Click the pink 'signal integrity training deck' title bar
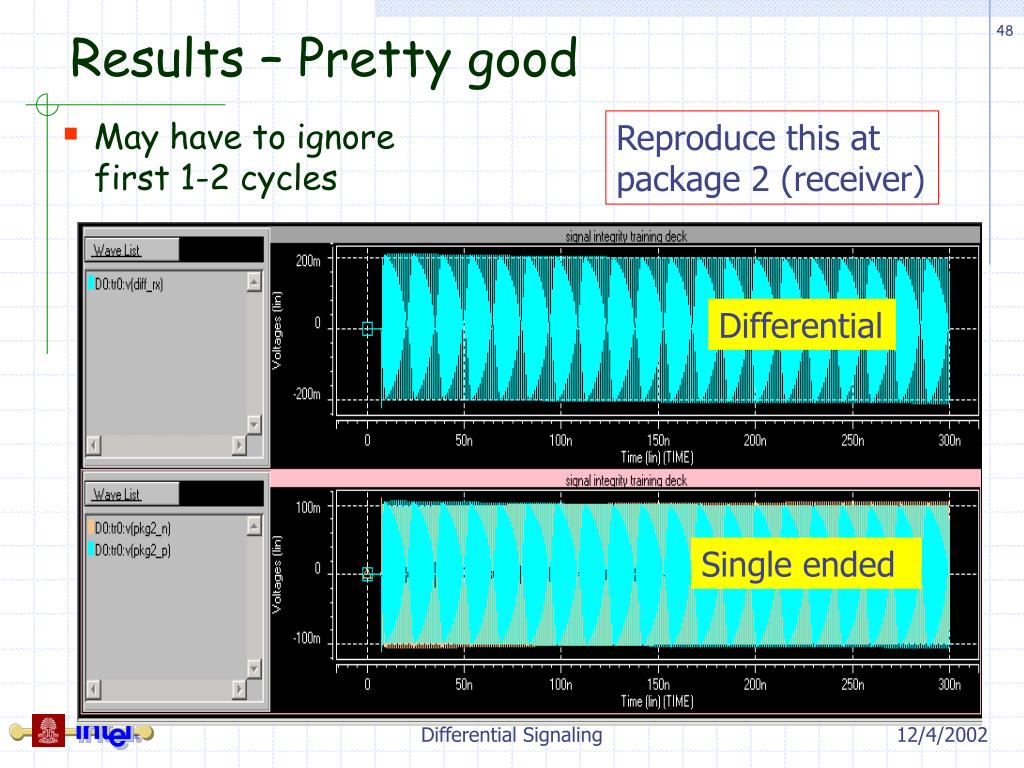The width and height of the screenshot is (1024, 768). 626,480
